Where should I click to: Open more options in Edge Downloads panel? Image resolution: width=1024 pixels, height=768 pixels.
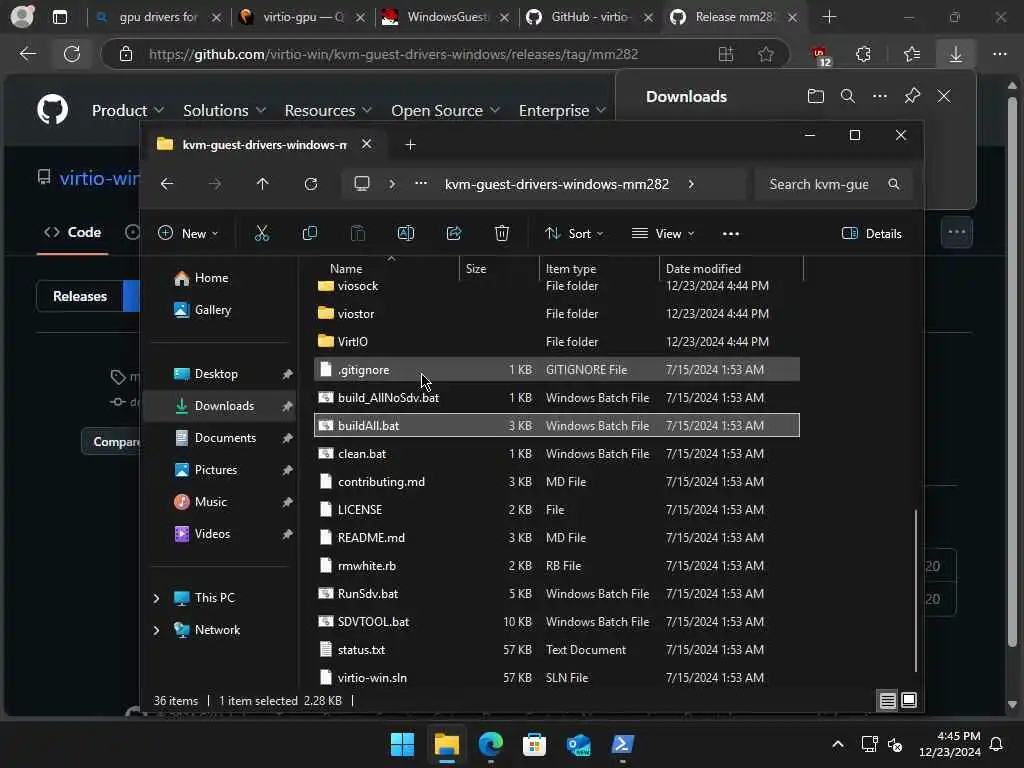[880, 96]
